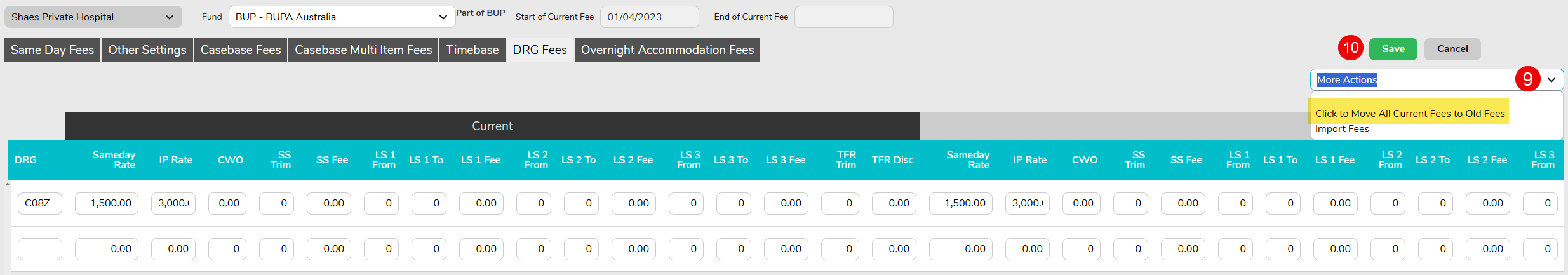Viewport: 1568px width, 275px height.
Task: Select the Casebase Fees tab
Action: click(x=241, y=50)
